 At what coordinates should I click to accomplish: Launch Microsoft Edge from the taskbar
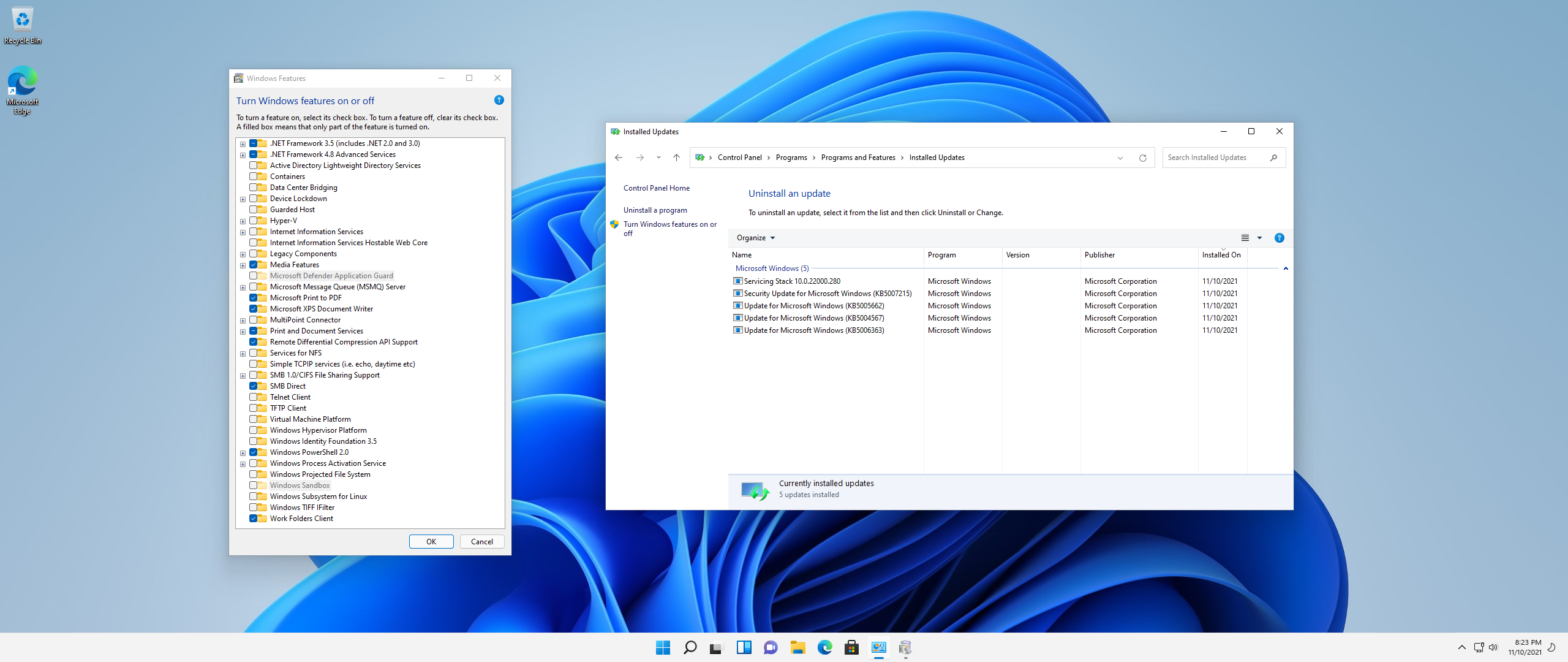click(x=824, y=647)
